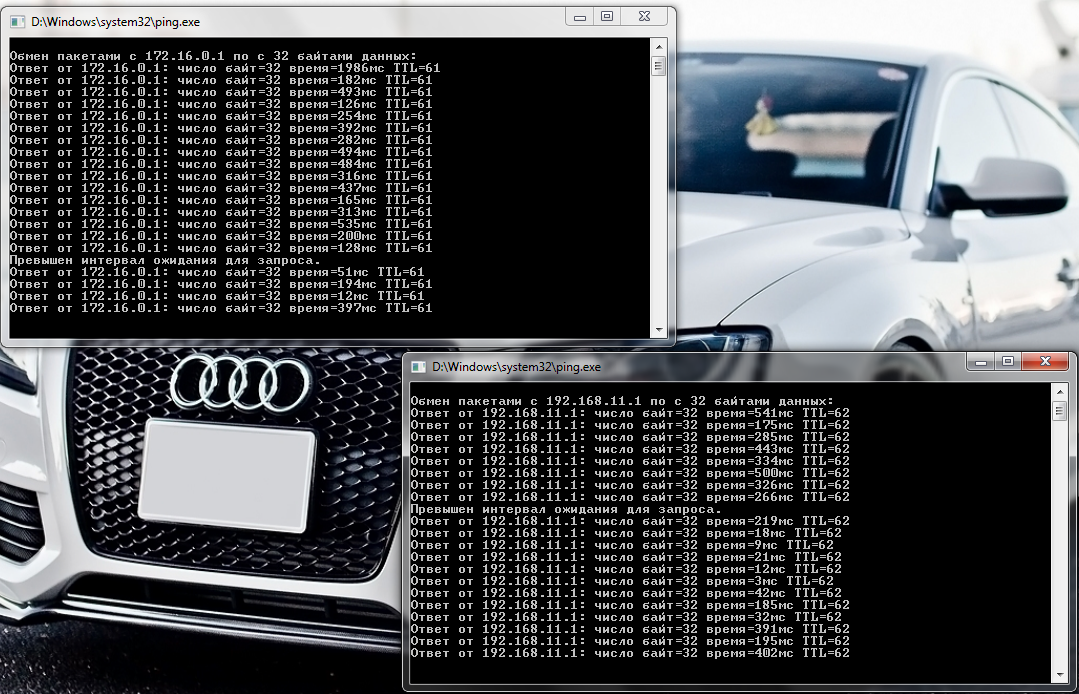Click the header line 'Обмен пакетами с 172.16.0.1'
1079x694 pixels.
(x=213, y=56)
